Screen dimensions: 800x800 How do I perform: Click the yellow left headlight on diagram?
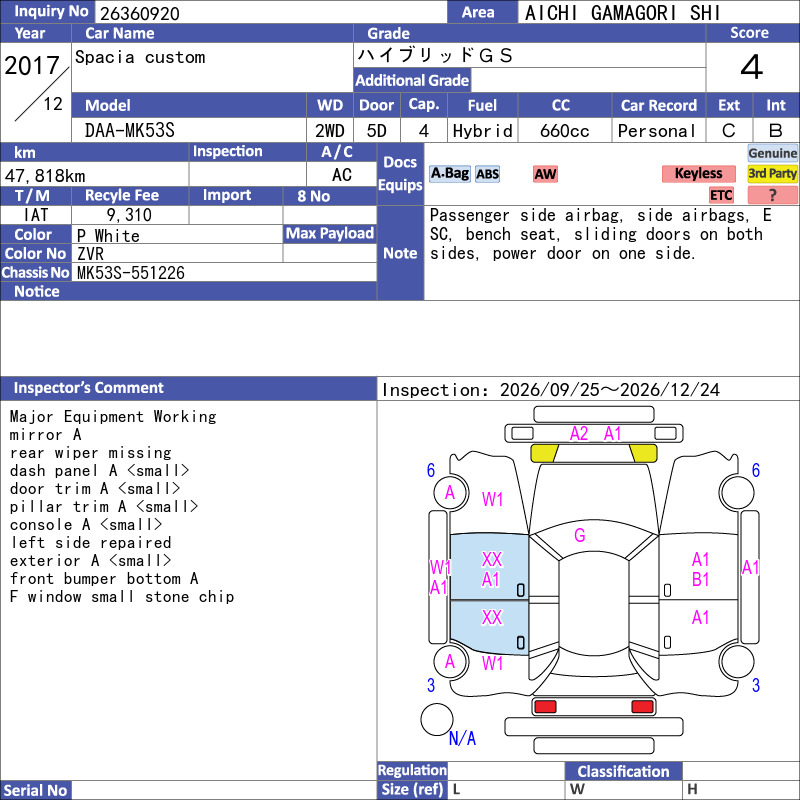(544, 453)
